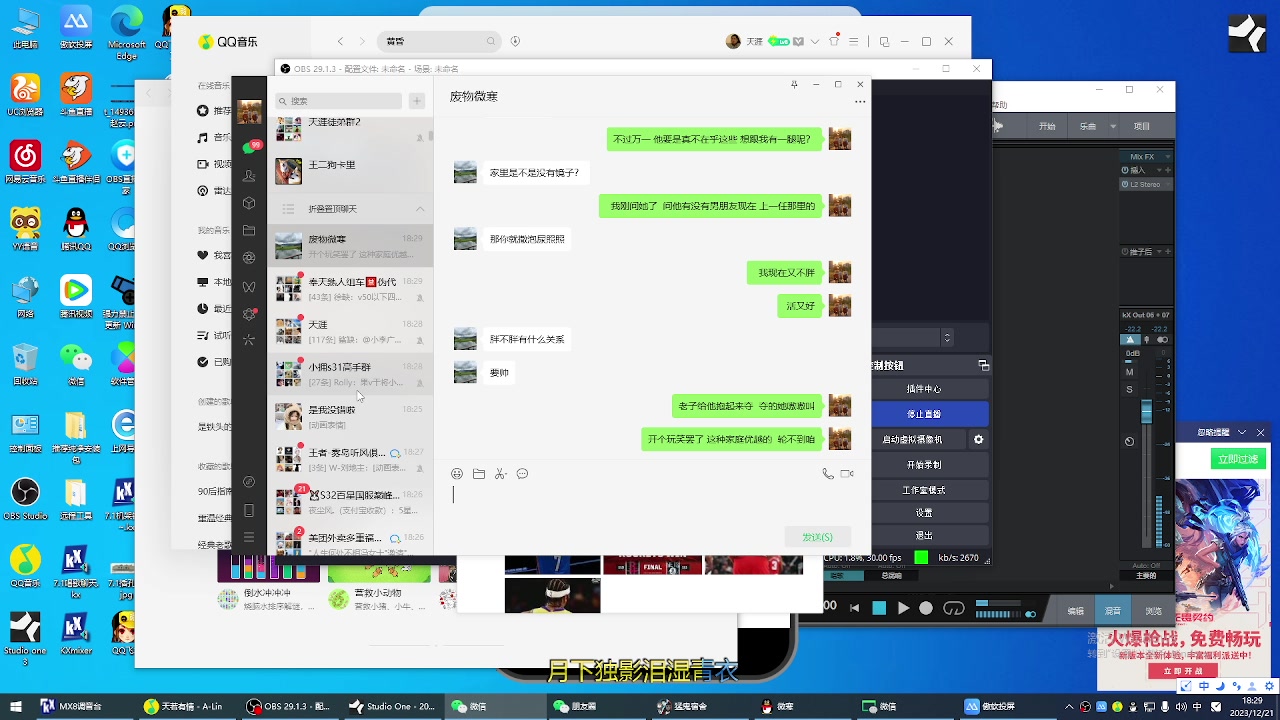Open the 混音 tab in Studio One
This screenshot has width=1280, height=720.
pos(1113,611)
